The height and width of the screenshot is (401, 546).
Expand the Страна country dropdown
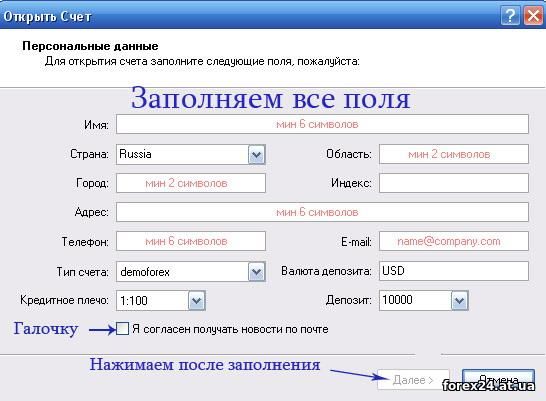click(x=257, y=155)
